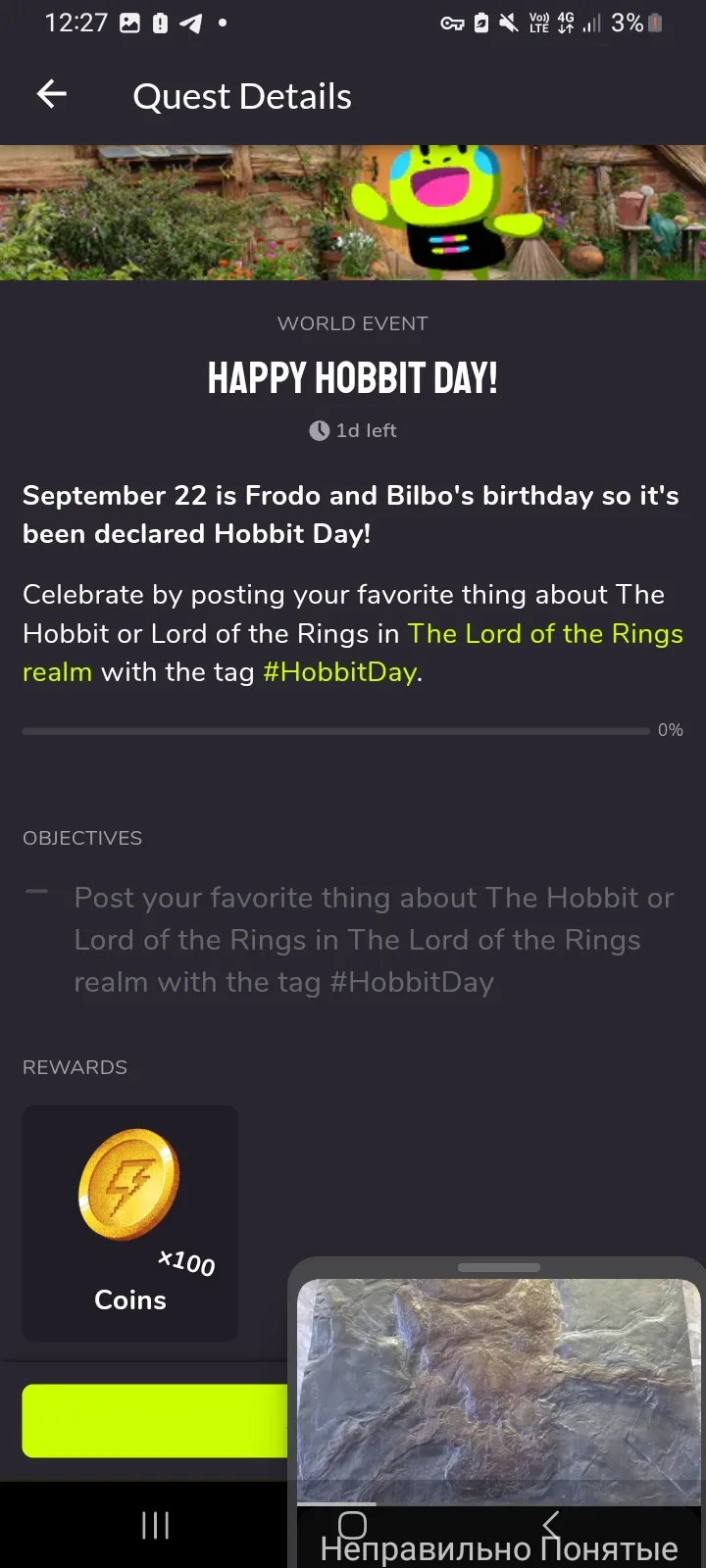Tap the Telegram notification icon in status bar
Screen dimensions: 706x1568
(191, 23)
